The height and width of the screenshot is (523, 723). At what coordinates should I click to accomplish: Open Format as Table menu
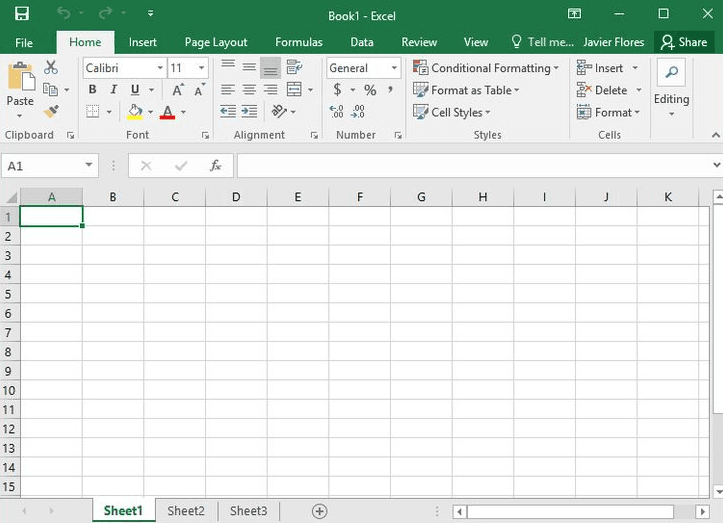(x=466, y=90)
